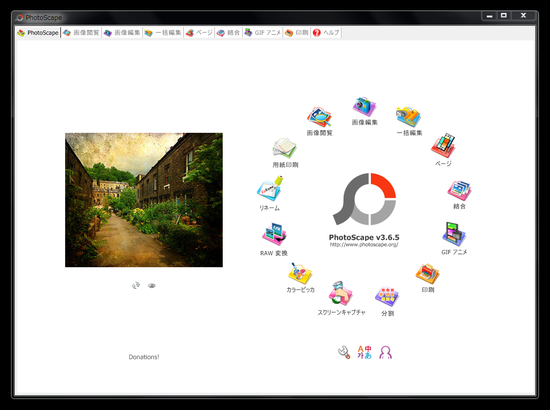Open the photoscape.org website link
The image size is (550, 410).
click(x=364, y=244)
